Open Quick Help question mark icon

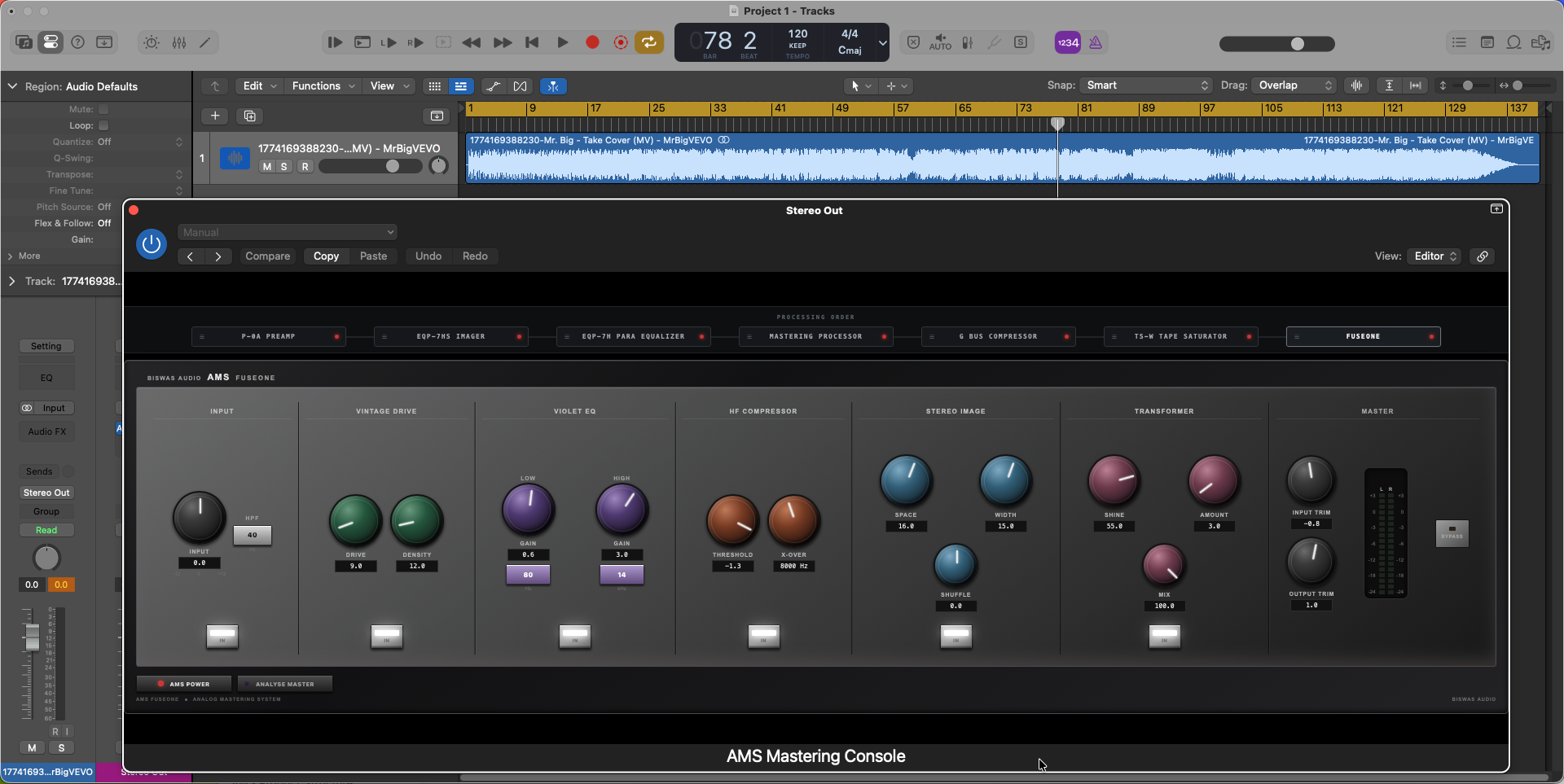pos(78,42)
